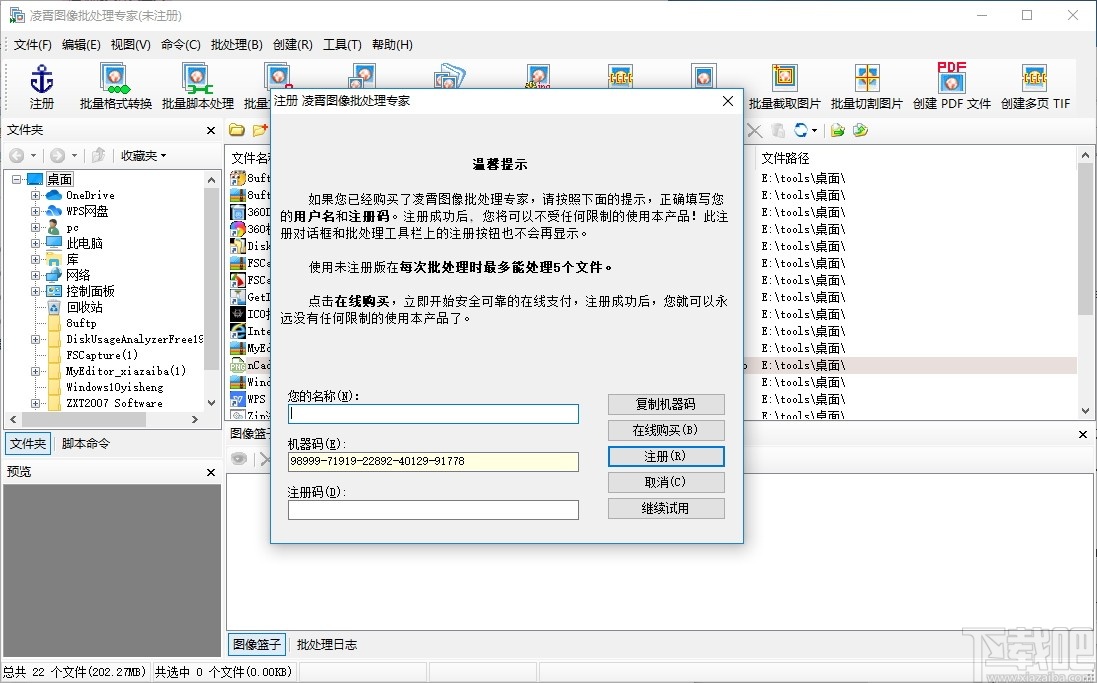Open the 视图(V) menu
Viewport: 1097px width, 683px height.
pos(130,45)
